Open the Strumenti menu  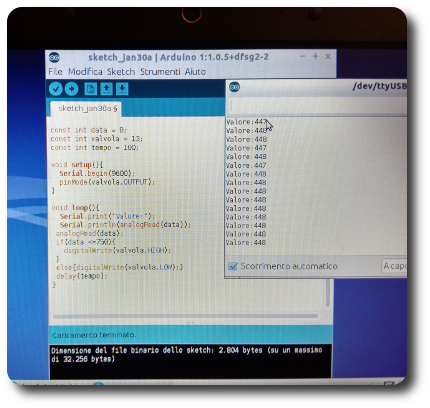pyautogui.click(x=160, y=72)
